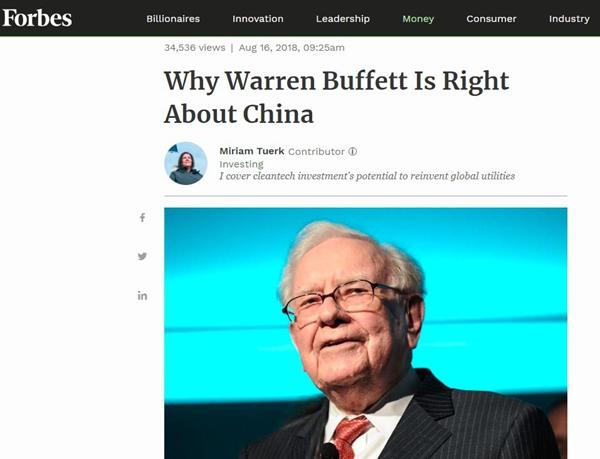Open contributor info icon next to Contributor
The image size is (600, 459).
tap(353, 151)
